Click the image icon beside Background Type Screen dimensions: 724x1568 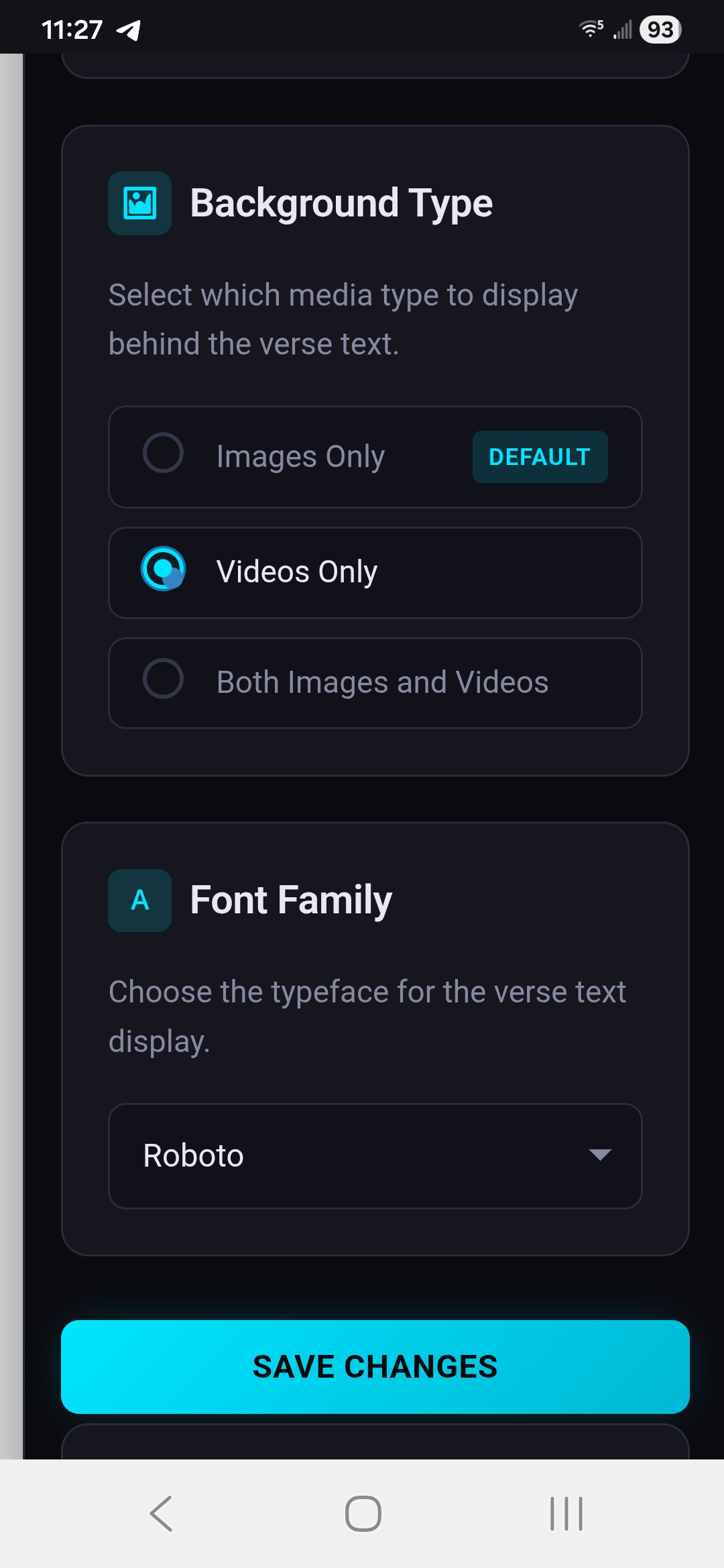pyautogui.click(x=139, y=203)
